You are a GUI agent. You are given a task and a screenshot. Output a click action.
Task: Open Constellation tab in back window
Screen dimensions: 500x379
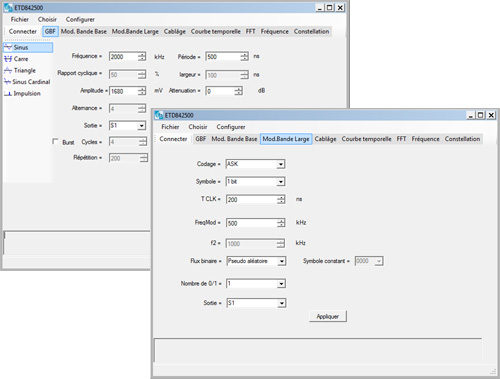point(312,31)
